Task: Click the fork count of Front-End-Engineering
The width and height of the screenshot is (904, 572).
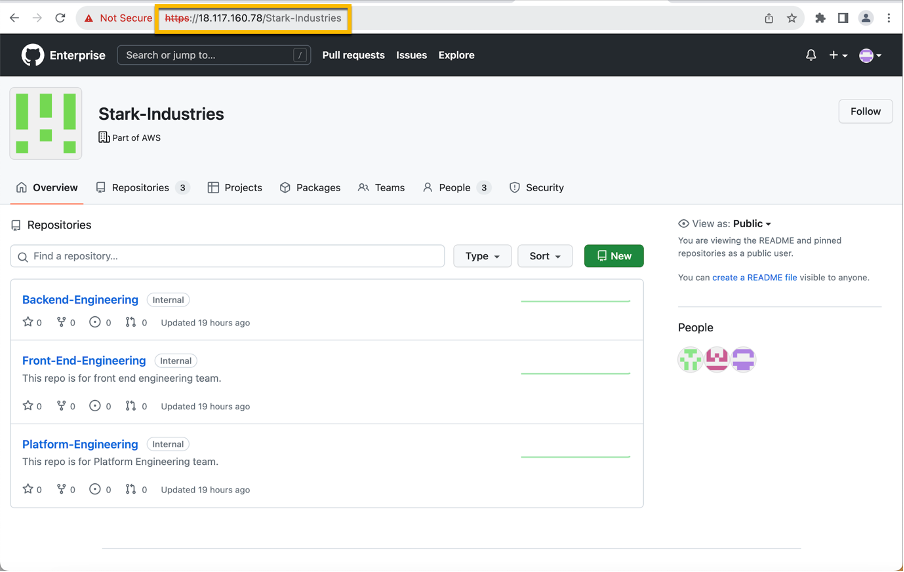Action: point(66,406)
